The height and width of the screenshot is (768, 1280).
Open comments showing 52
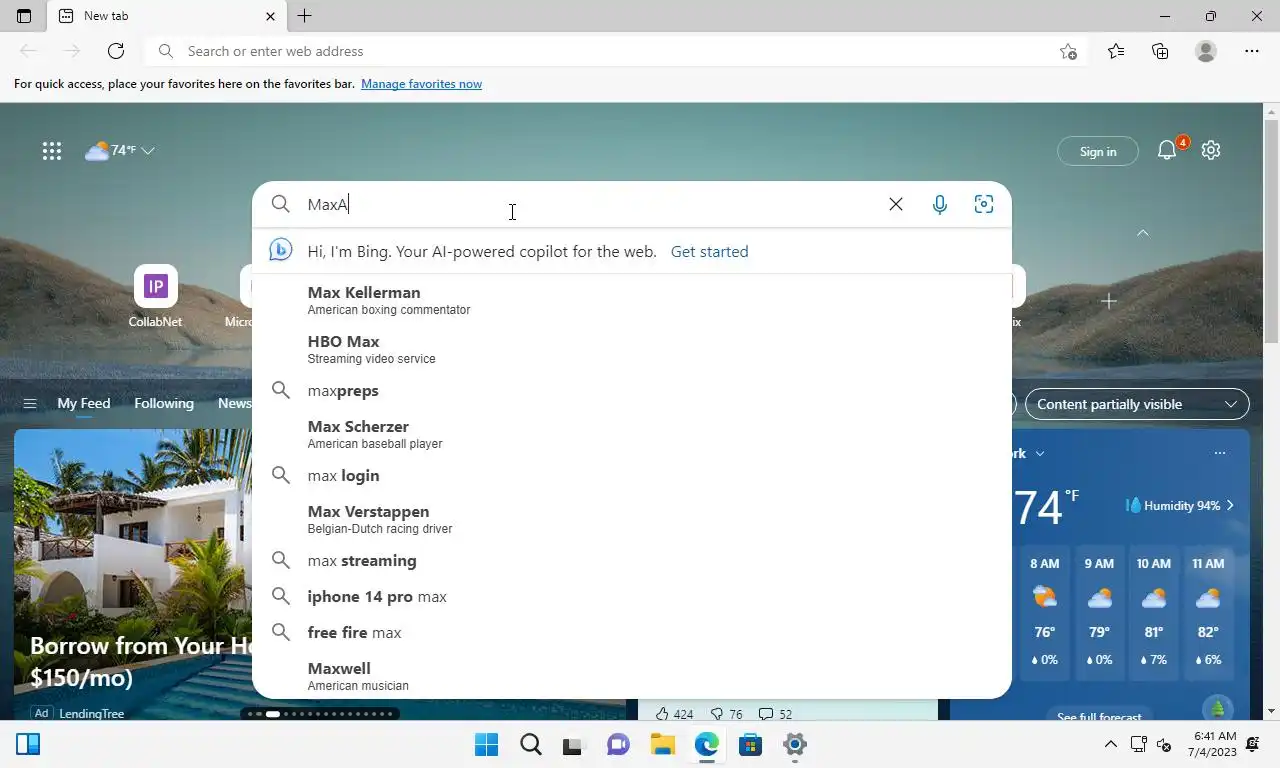click(775, 714)
